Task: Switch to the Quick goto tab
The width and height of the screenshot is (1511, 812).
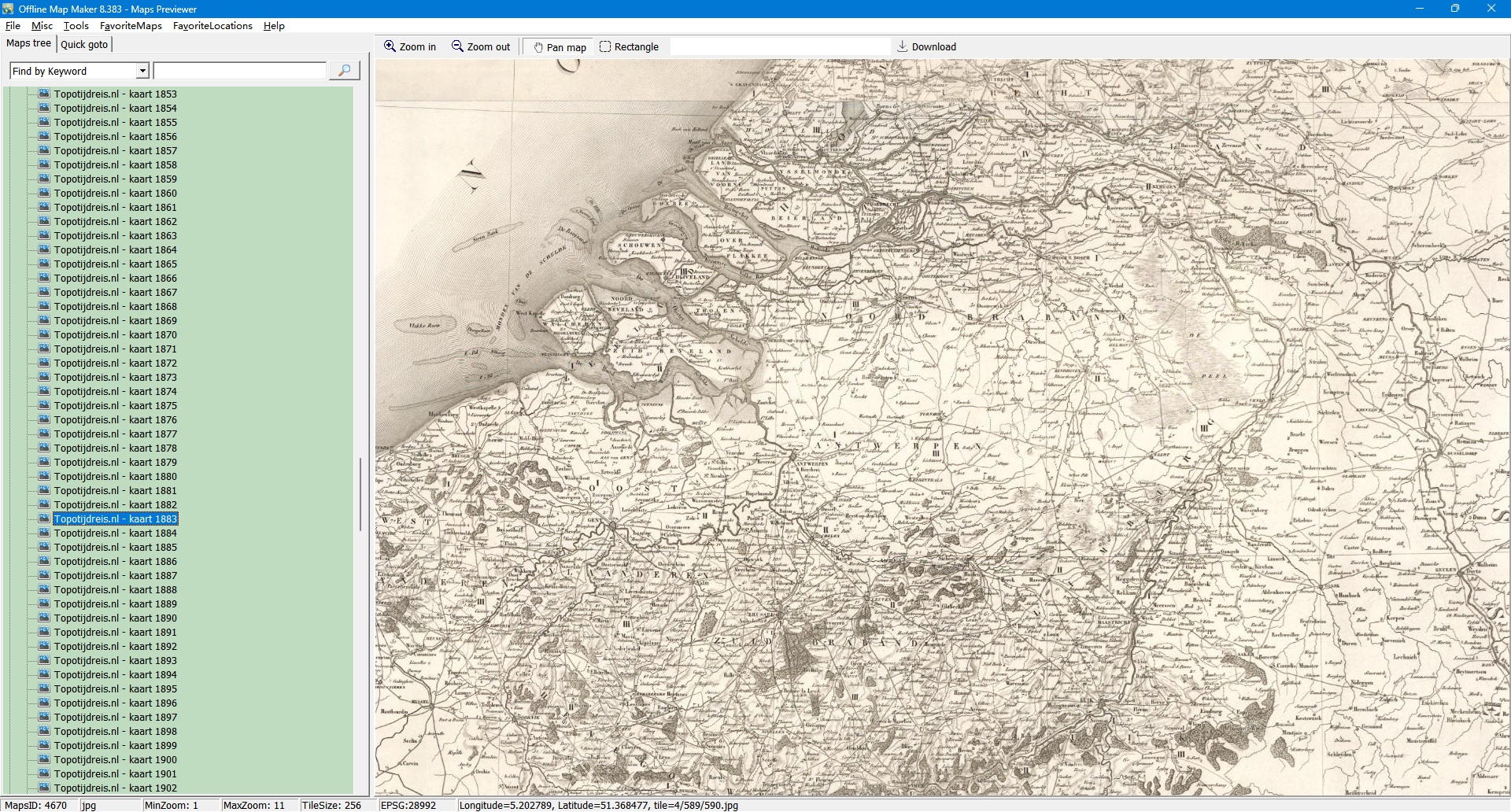Action: [x=84, y=45]
